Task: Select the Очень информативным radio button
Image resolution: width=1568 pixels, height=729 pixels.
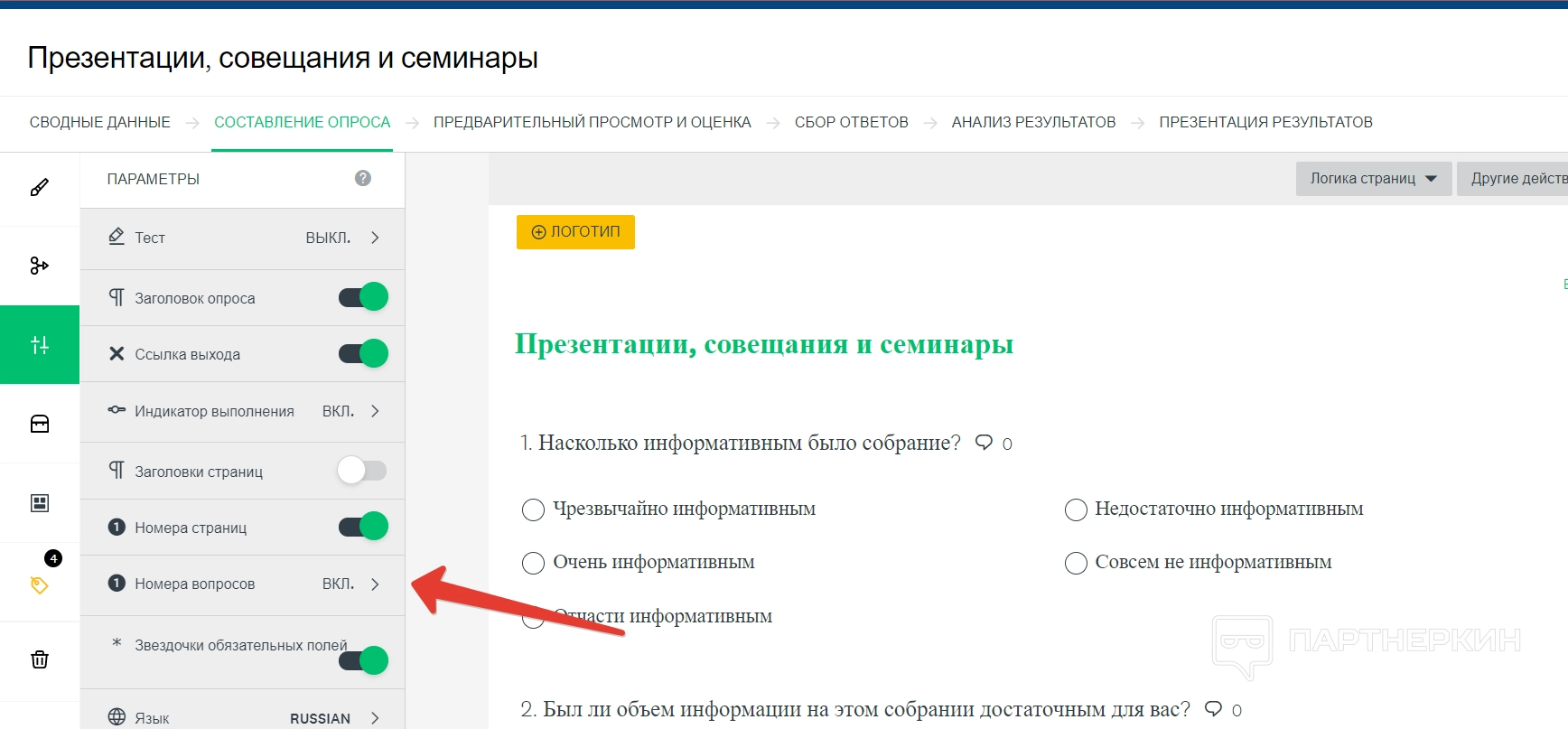Action: (533, 563)
